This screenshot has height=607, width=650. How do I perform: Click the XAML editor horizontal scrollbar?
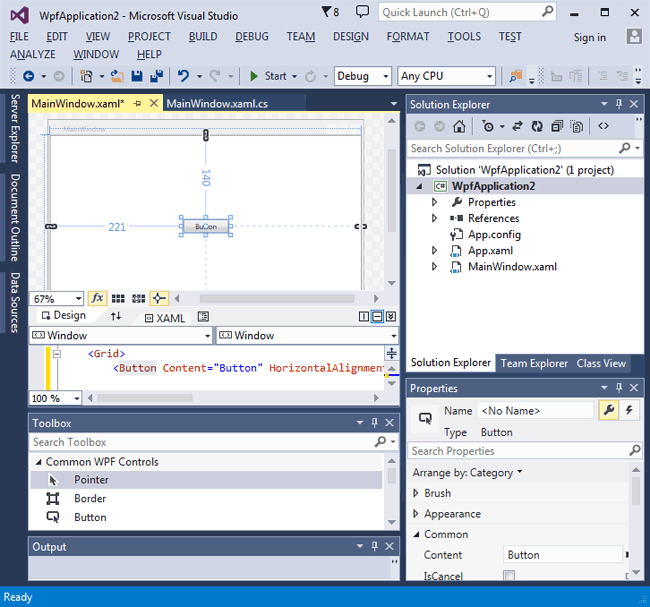click(145, 398)
